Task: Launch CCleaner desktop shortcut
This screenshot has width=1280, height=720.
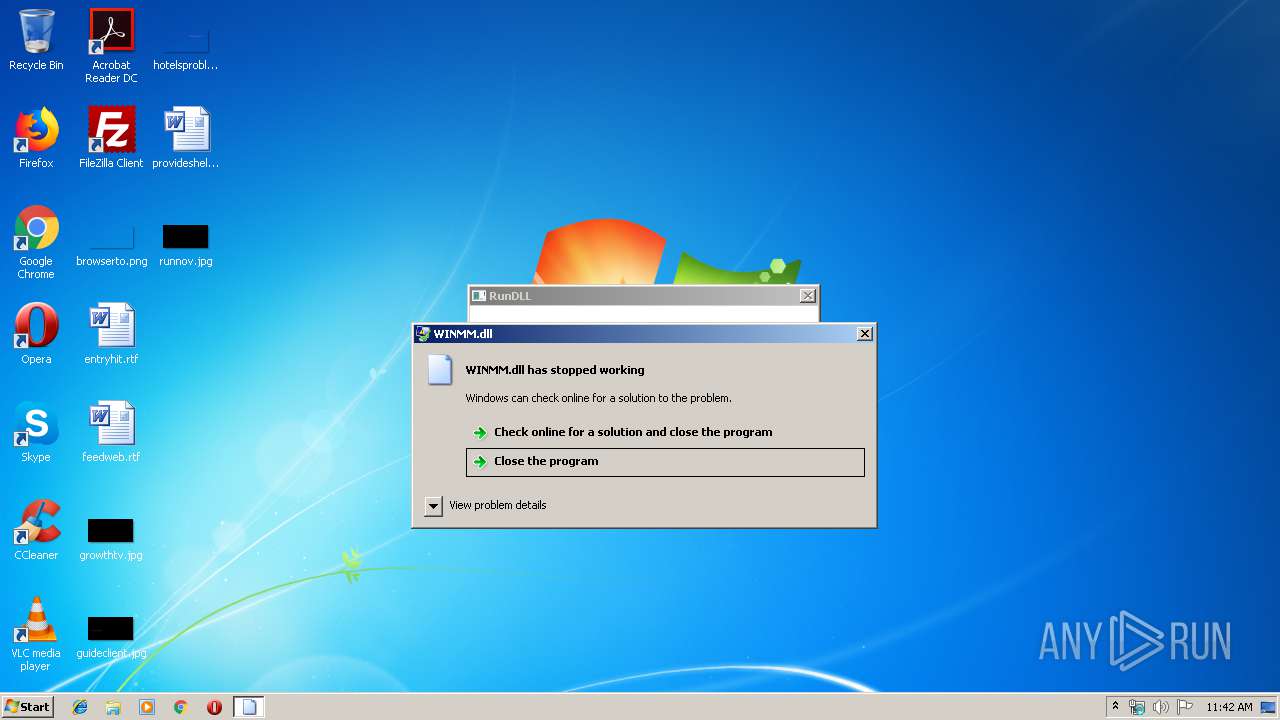Action: [x=36, y=530]
